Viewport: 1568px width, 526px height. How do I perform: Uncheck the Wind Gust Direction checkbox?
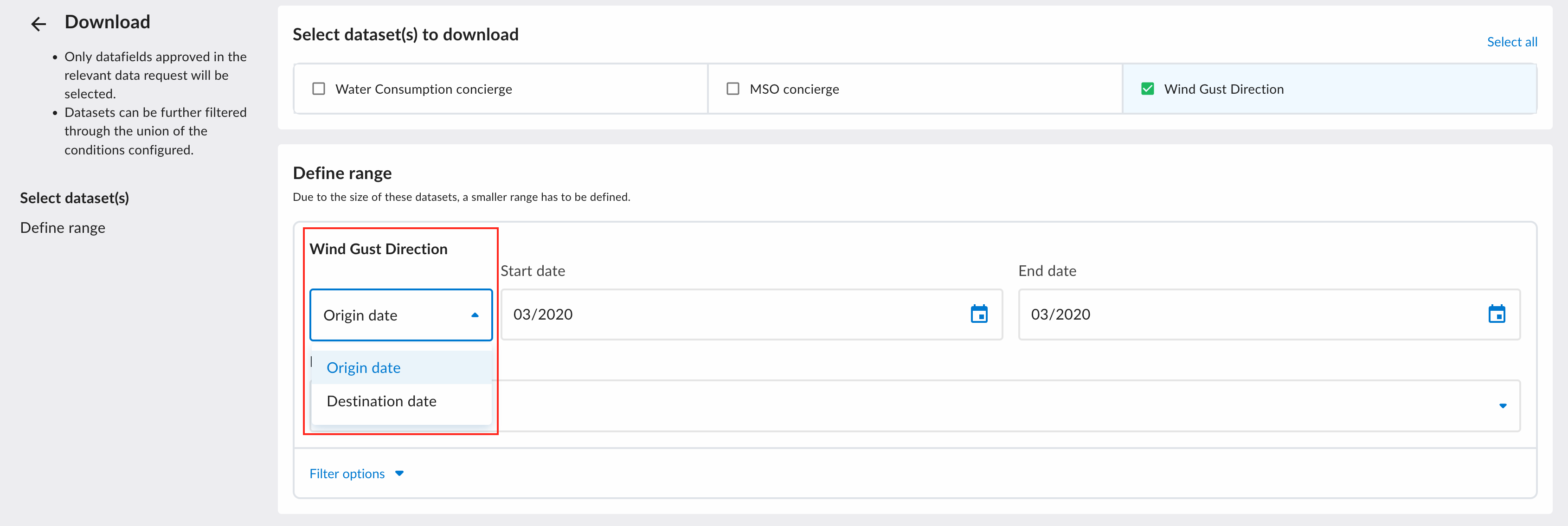(x=1147, y=89)
